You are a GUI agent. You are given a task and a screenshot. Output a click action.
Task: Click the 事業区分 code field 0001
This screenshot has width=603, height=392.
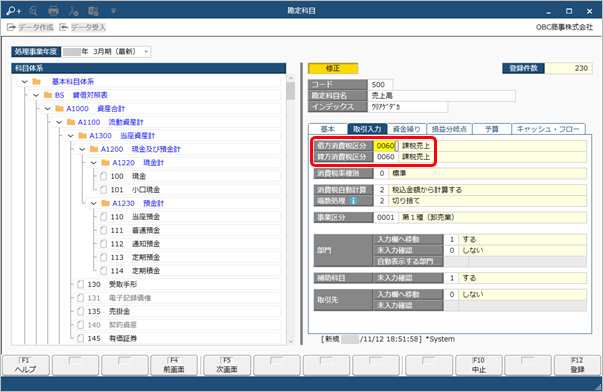pyautogui.click(x=386, y=217)
